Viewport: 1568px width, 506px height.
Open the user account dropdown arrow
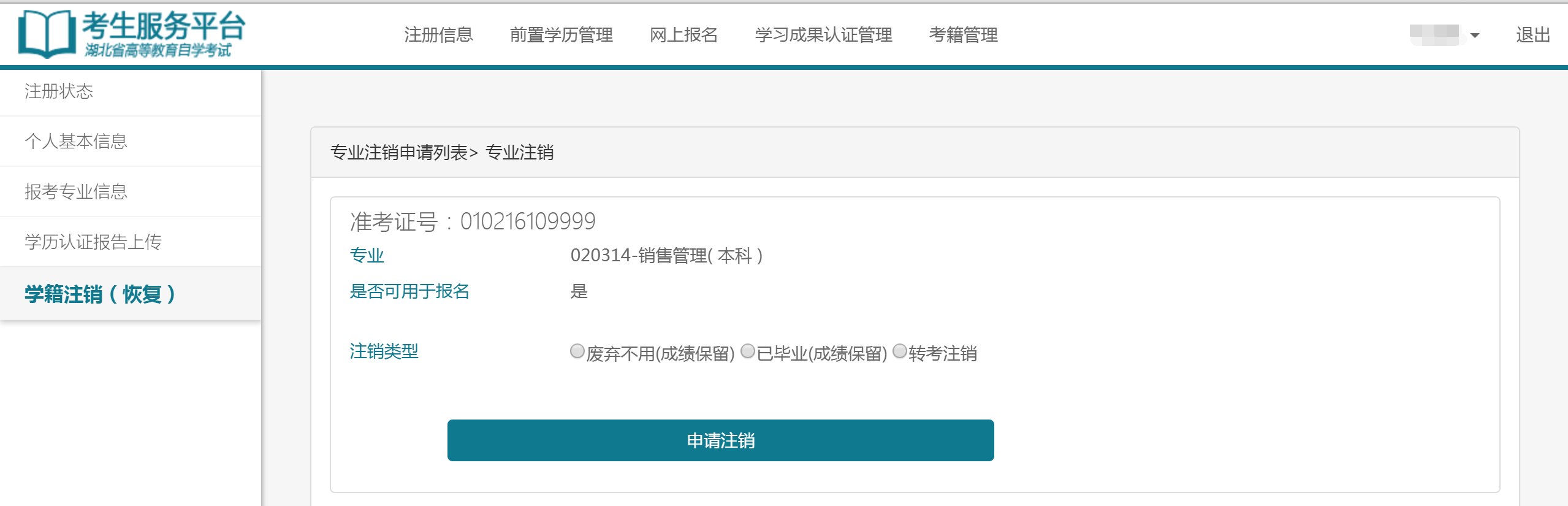[x=1475, y=36]
